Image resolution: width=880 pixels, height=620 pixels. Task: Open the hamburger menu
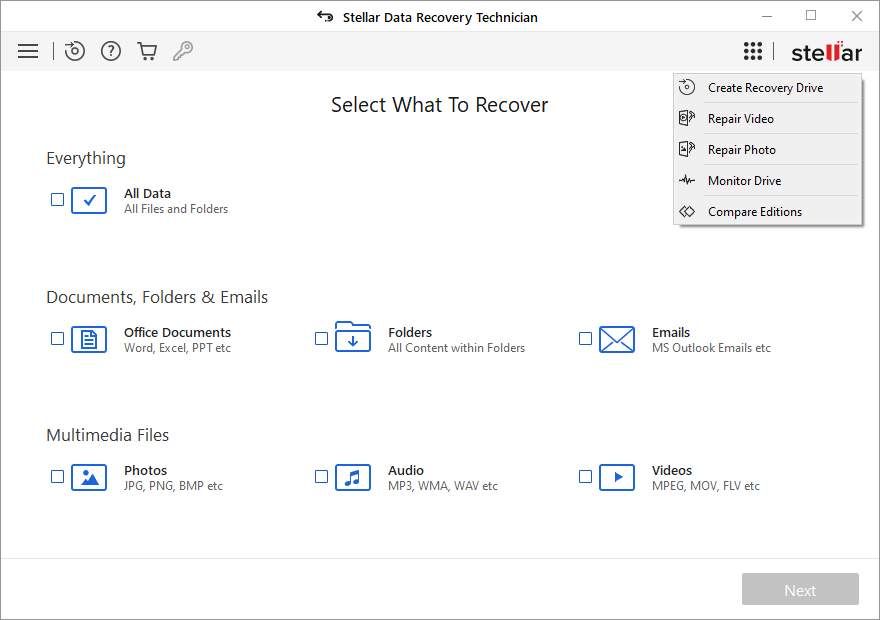click(x=28, y=52)
